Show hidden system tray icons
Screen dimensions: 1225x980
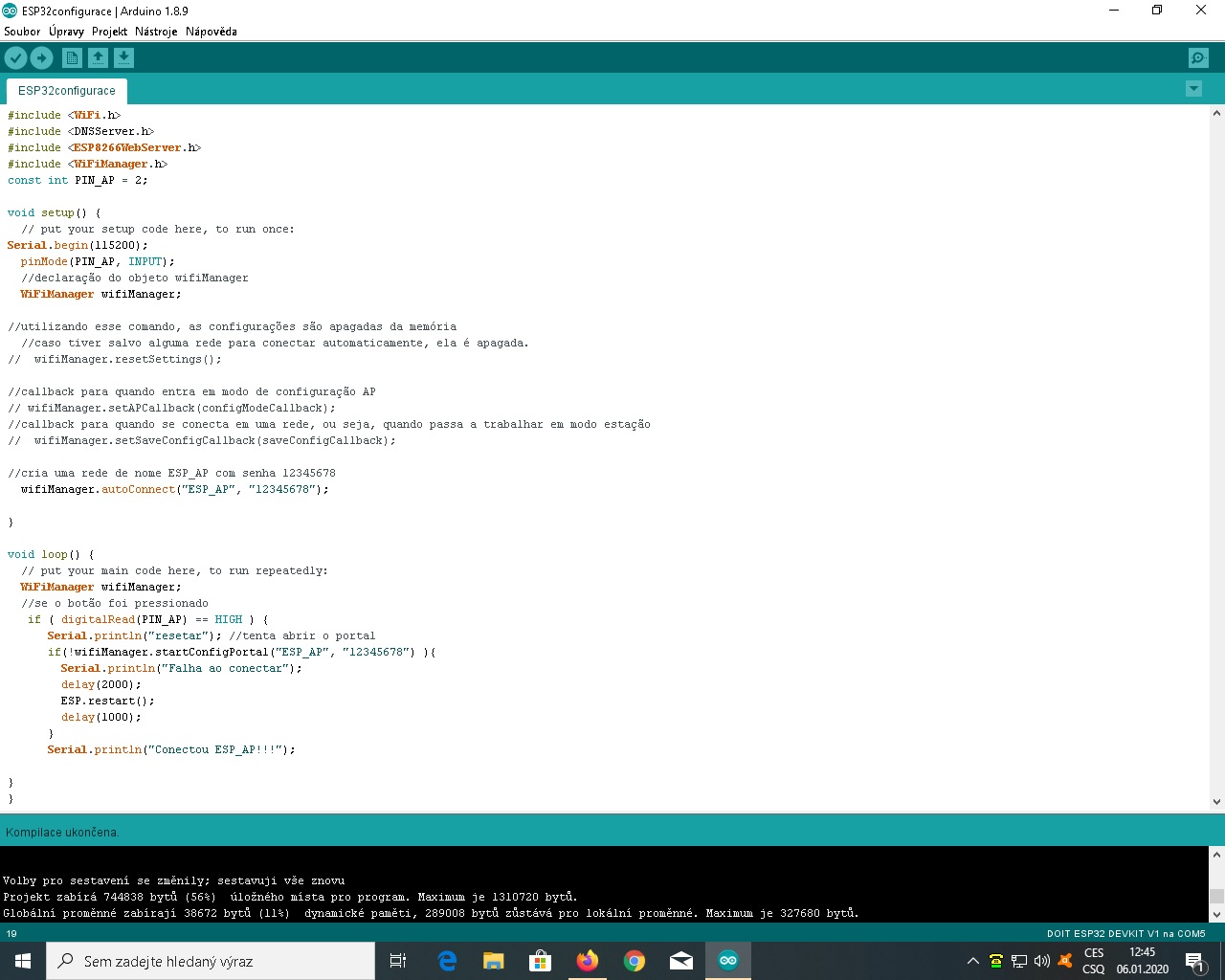(973, 961)
